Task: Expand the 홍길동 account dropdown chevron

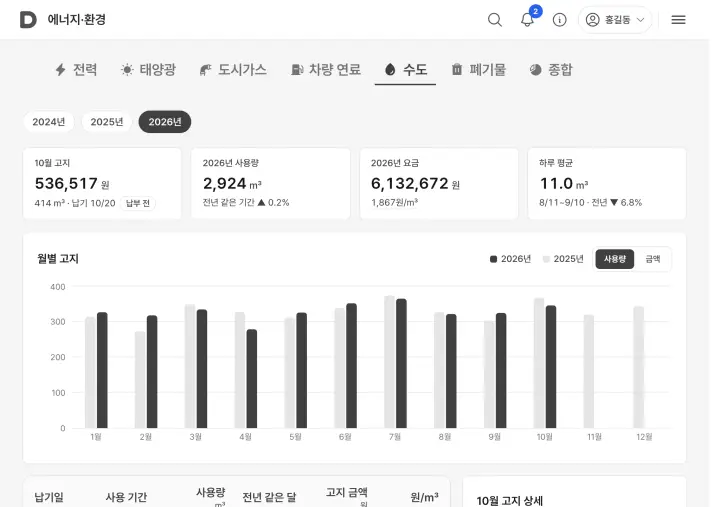Action: point(641,20)
